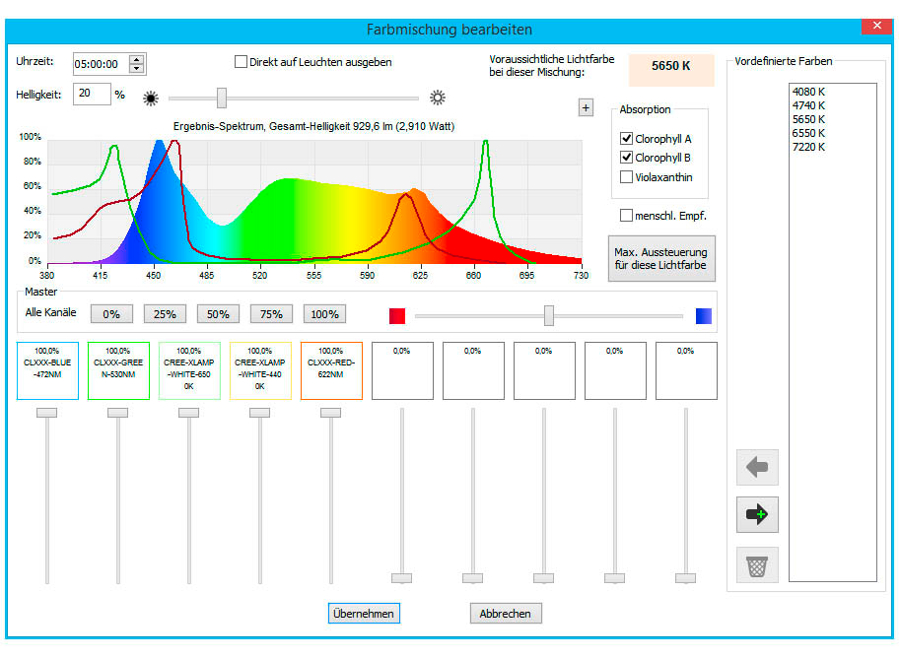This screenshot has height=659, width=900.
Task: Decrease Uhrzeit with the down spinner arrow
Action: 137,68
